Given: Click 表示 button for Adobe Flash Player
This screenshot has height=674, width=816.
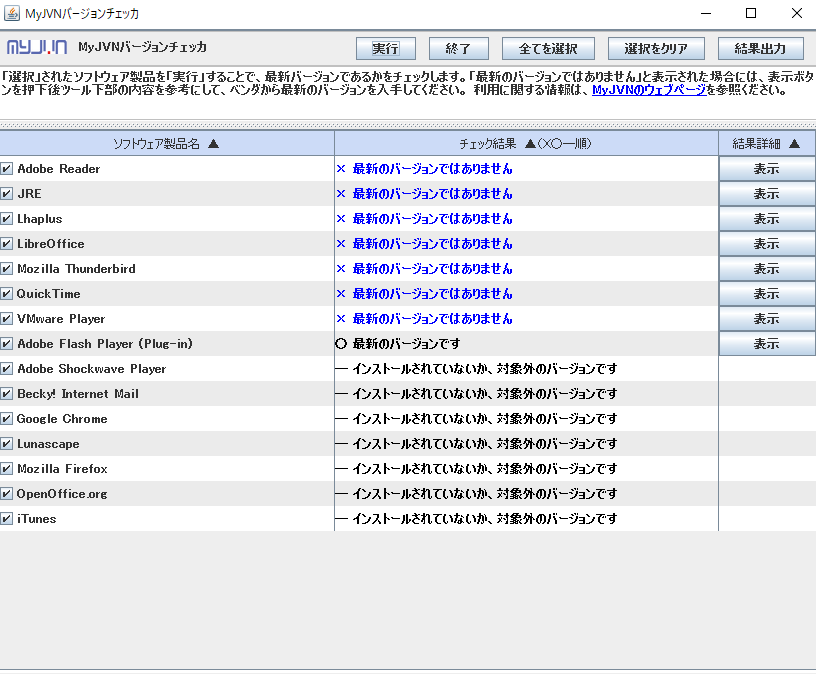Looking at the screenshot, I should (767, 344).
